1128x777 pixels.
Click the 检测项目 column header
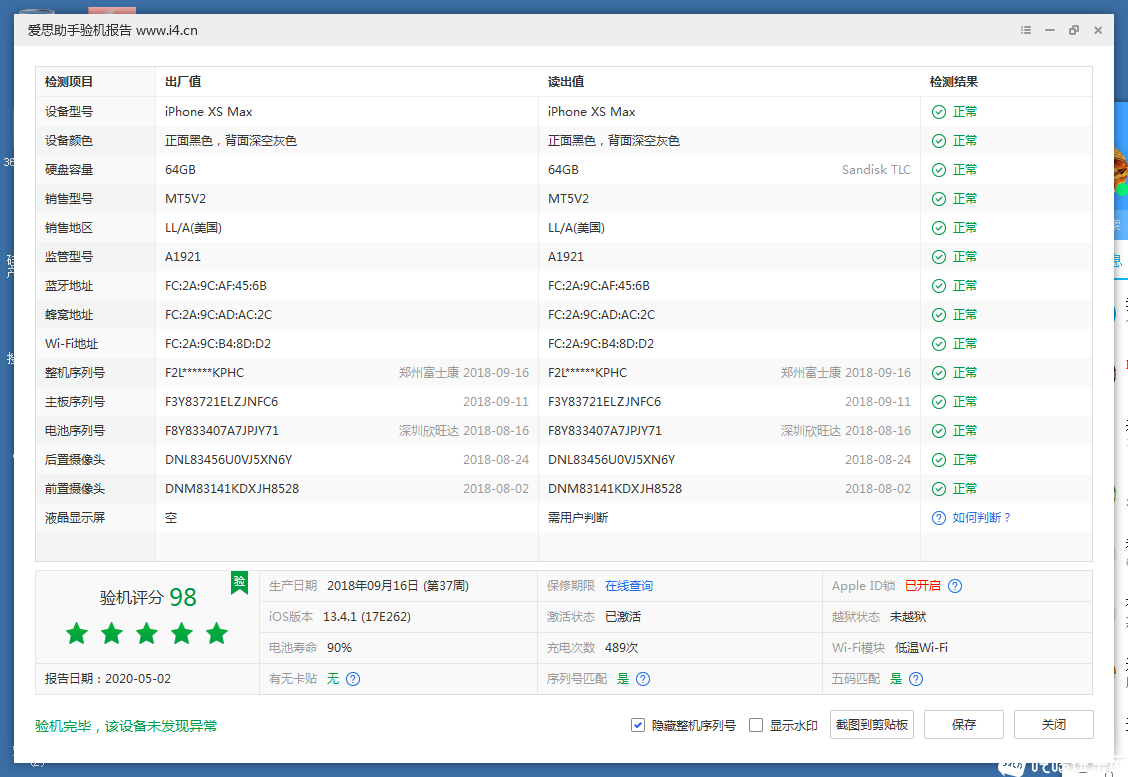pyautogui.click(x=68, y=82)
